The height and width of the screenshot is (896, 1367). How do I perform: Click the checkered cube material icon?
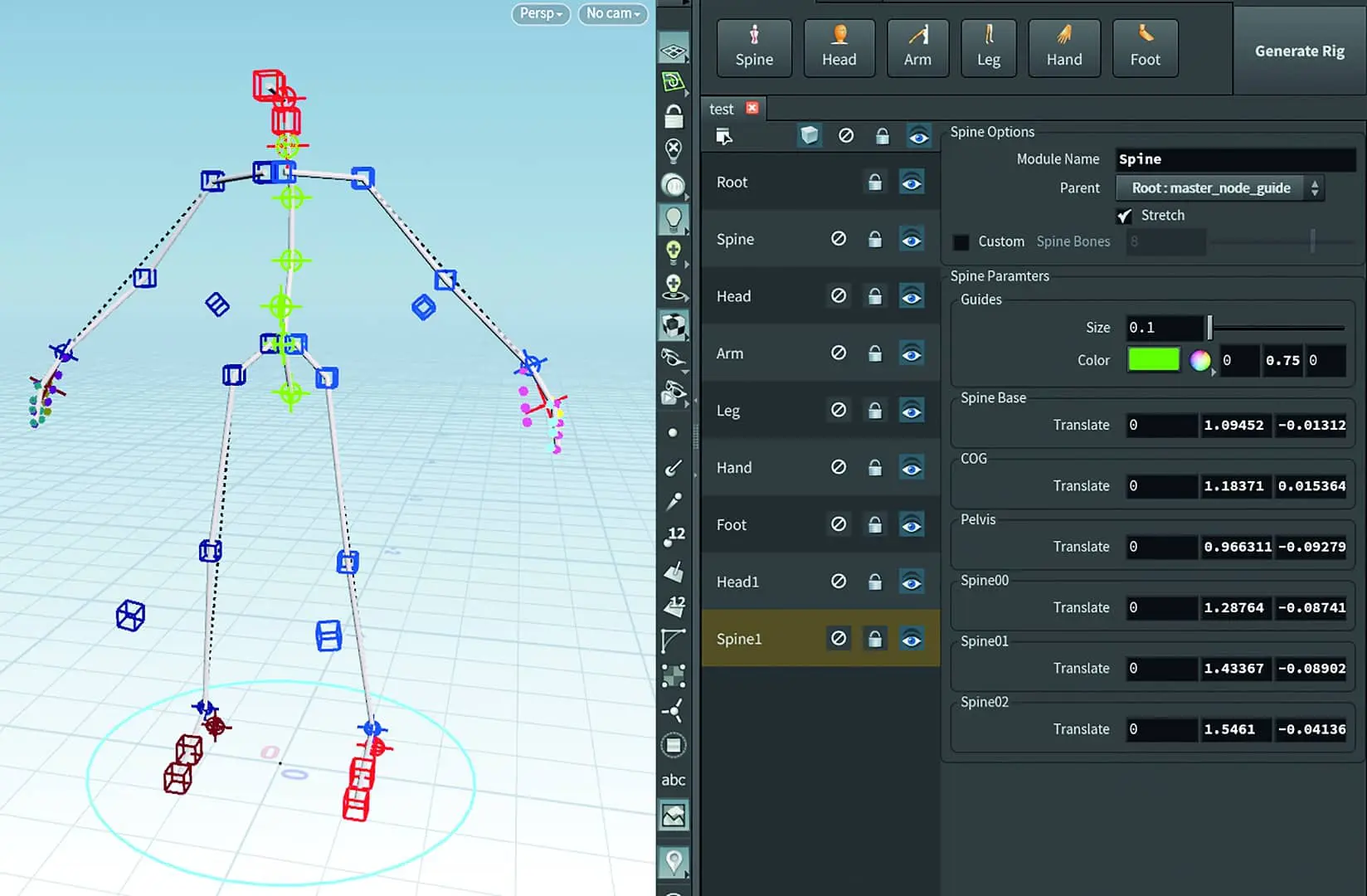coord(674,325)
